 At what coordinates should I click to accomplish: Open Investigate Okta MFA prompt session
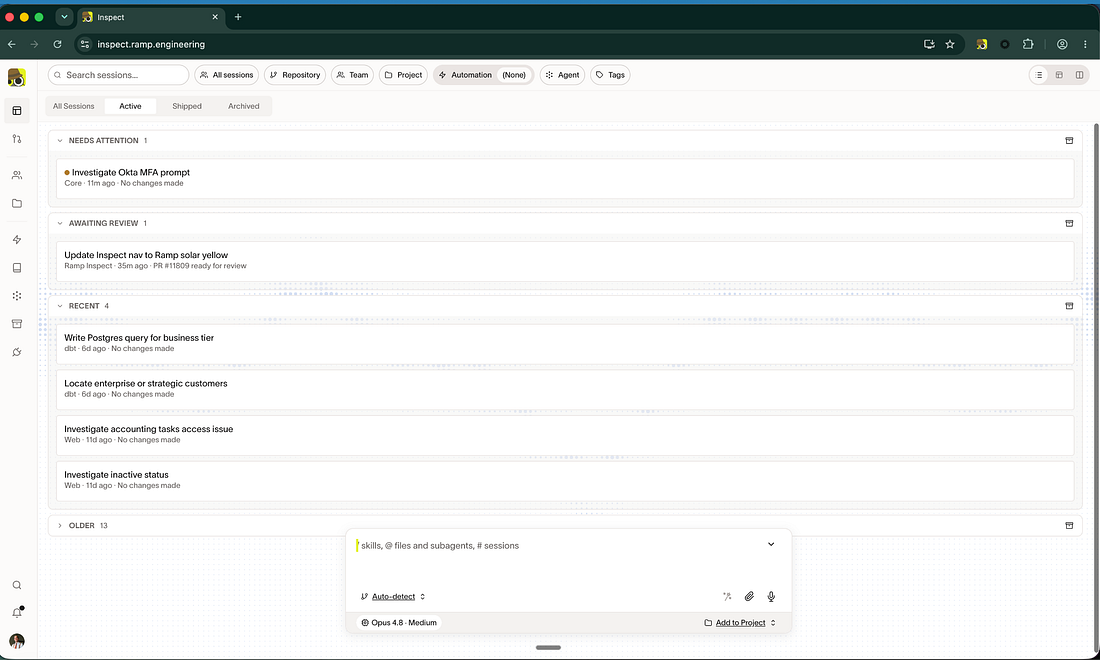point(565,178)
